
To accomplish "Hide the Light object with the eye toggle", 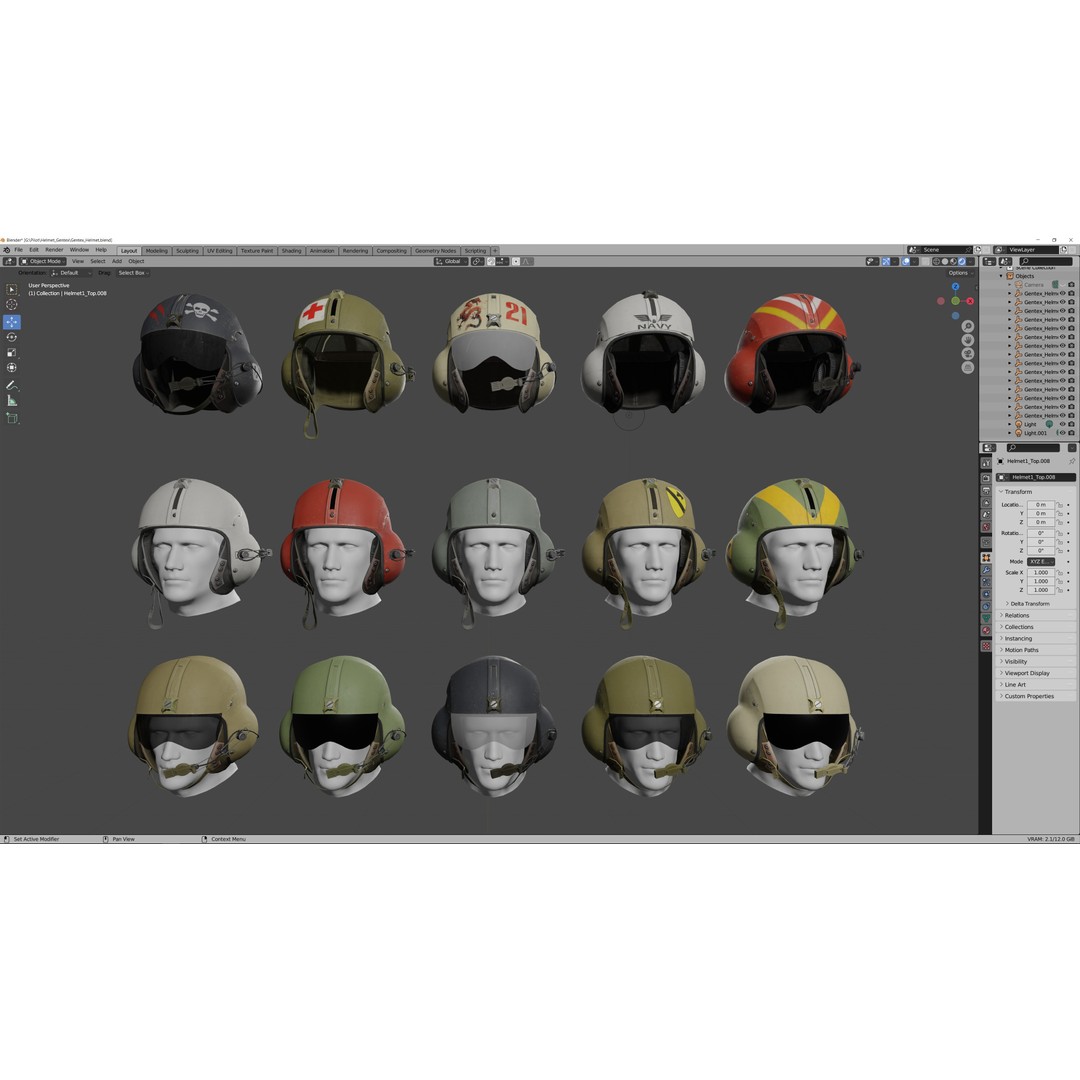I will 1062,424.
